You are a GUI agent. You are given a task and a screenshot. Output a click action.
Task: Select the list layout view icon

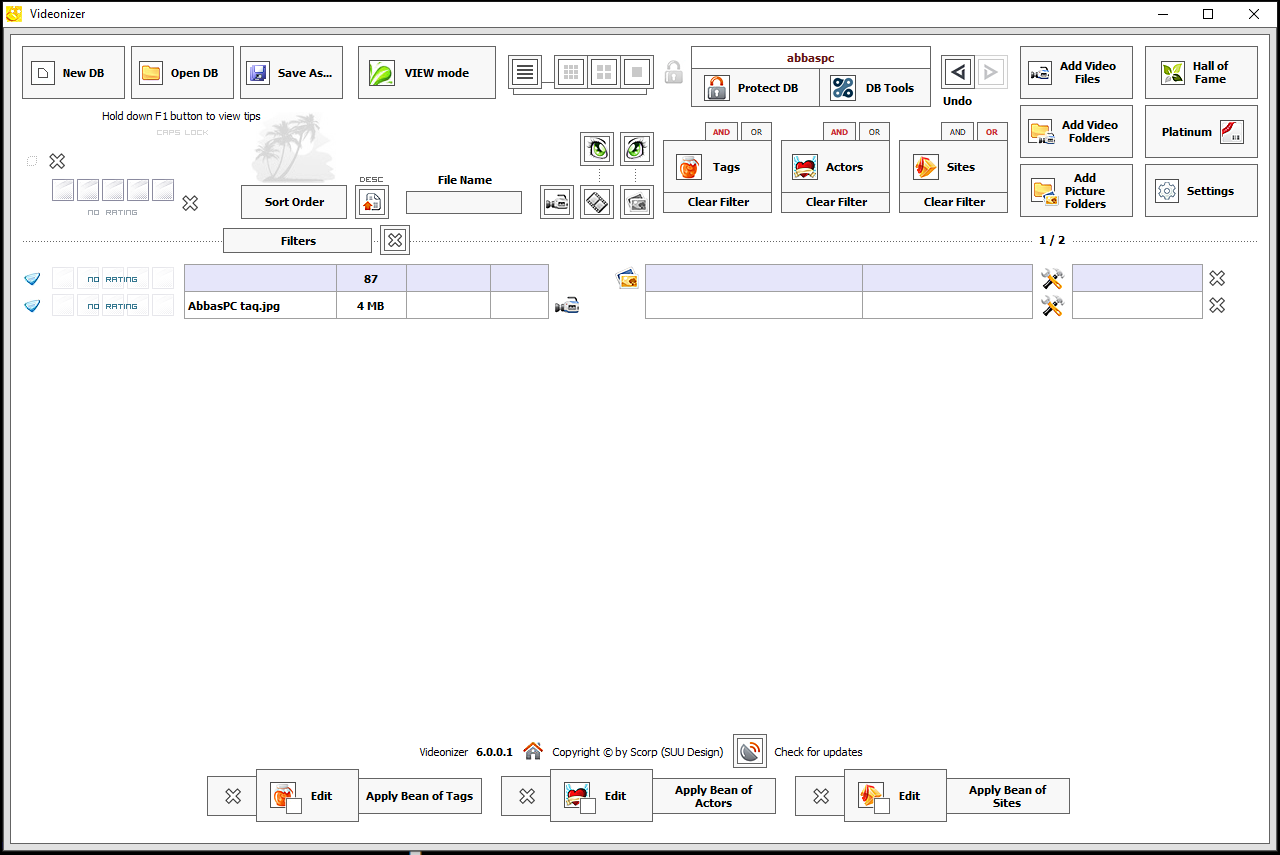pos(524,72)
